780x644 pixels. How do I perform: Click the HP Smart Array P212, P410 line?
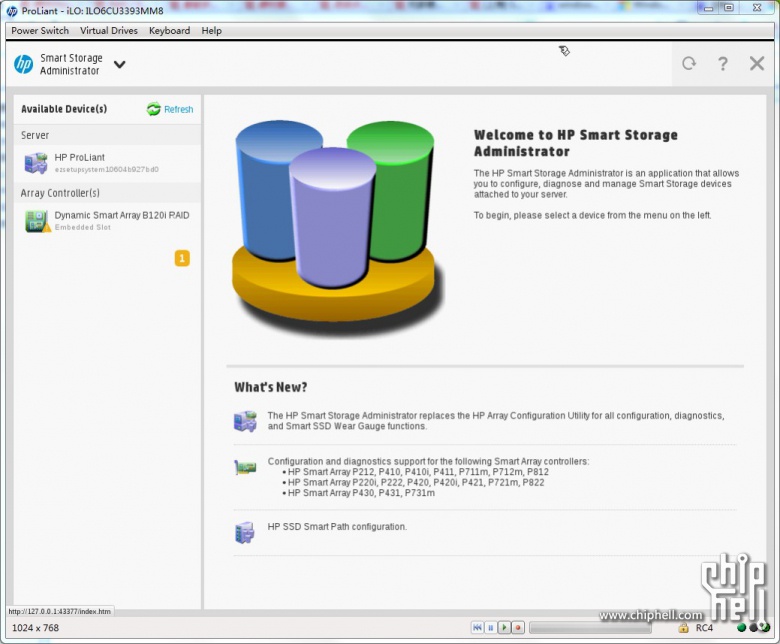pos(418,472)
